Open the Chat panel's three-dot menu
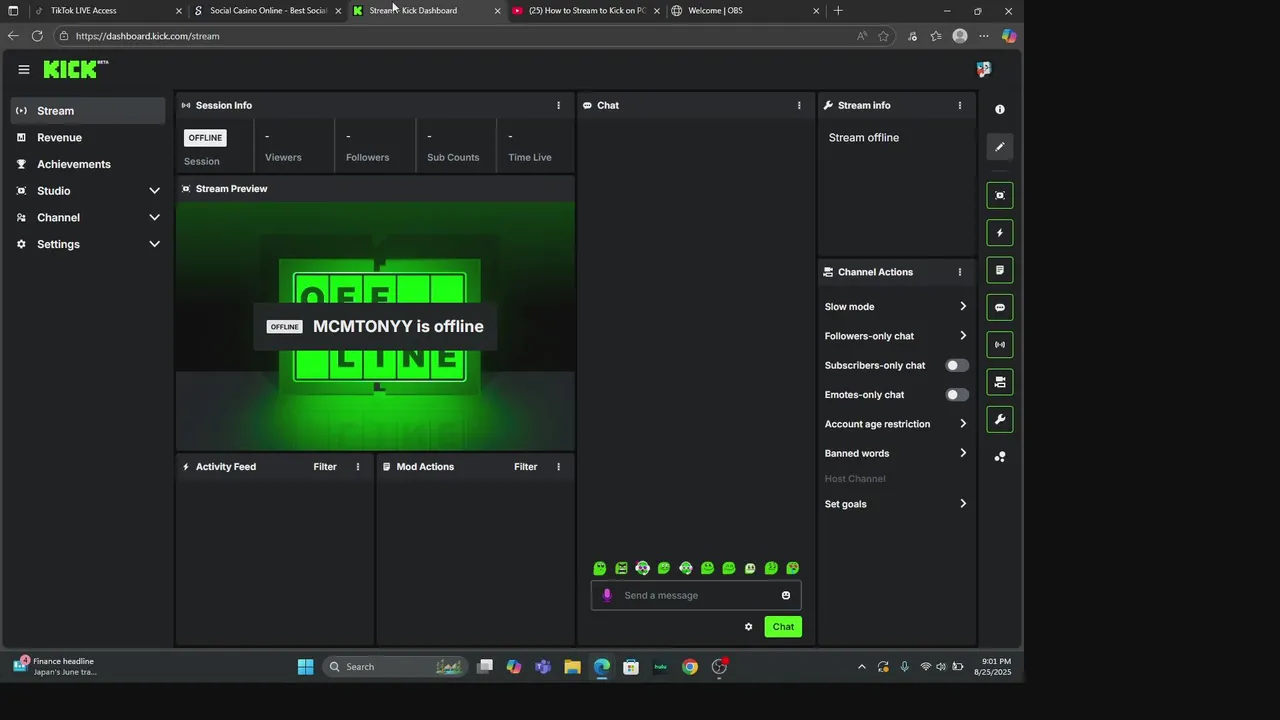1280x720 pixels. click(x=799, y=105)
